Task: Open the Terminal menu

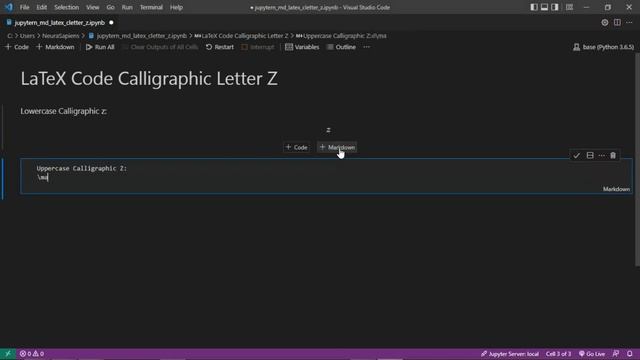Action: (x=151, y=7)
